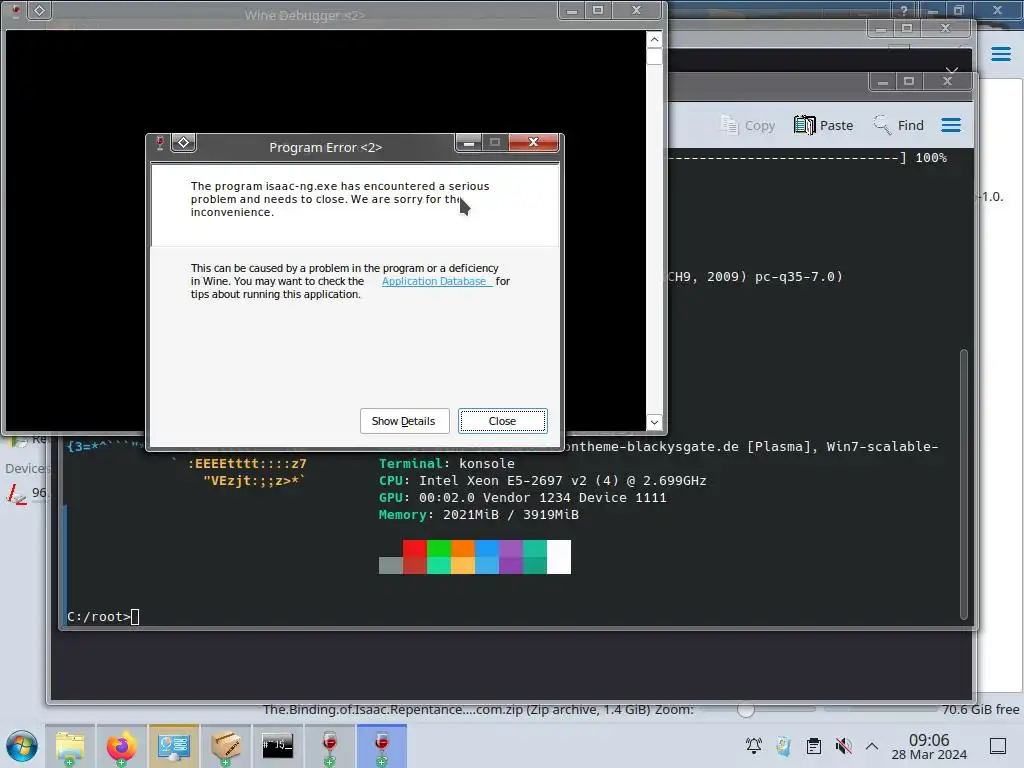Click the Close button in Program Error dialog
Image resolution: width=1024 pixels, height=768 pixels.
click(502, 421)
